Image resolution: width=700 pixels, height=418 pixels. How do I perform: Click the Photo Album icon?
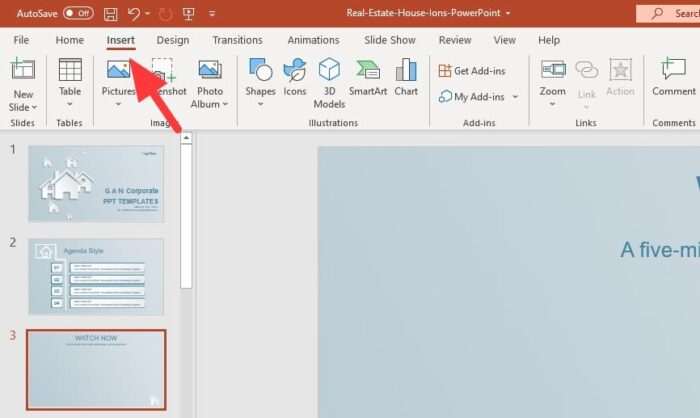[x=210, y=70]
